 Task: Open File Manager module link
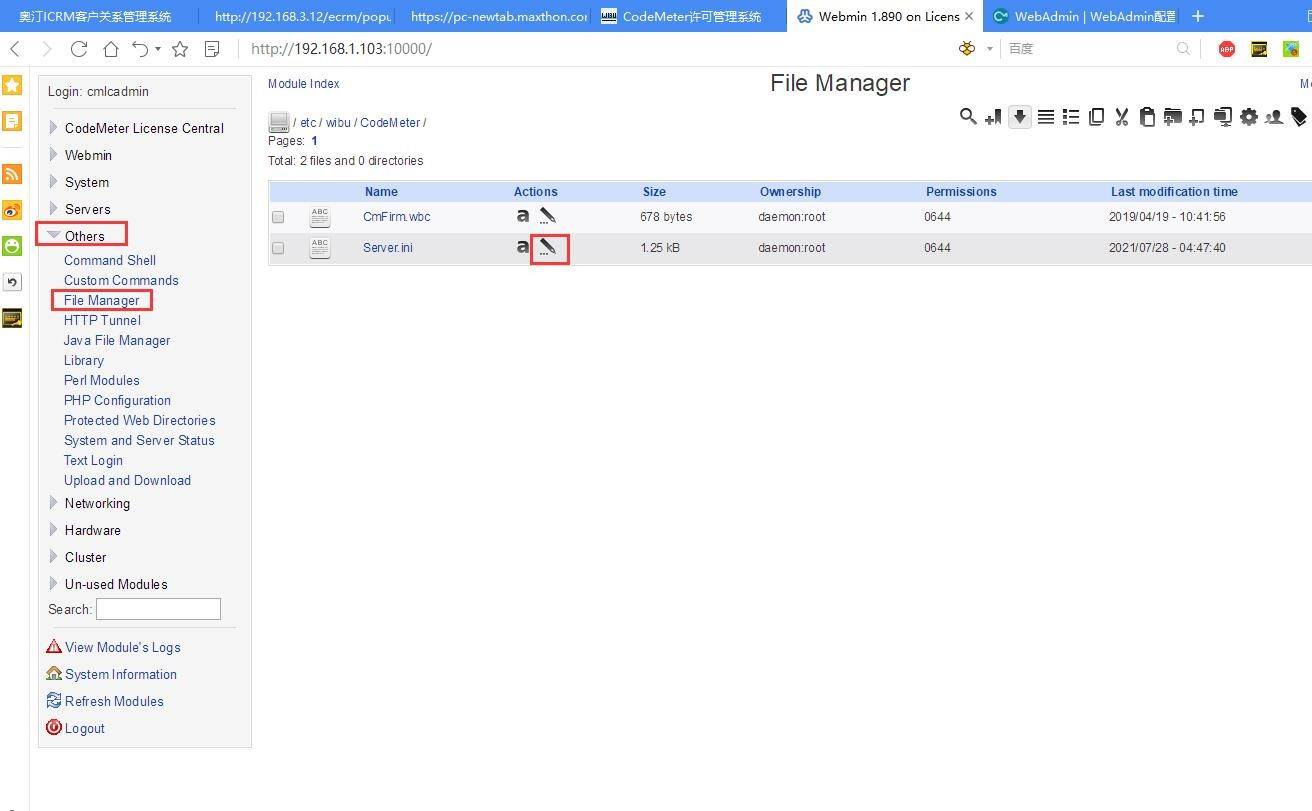[102, 300]
